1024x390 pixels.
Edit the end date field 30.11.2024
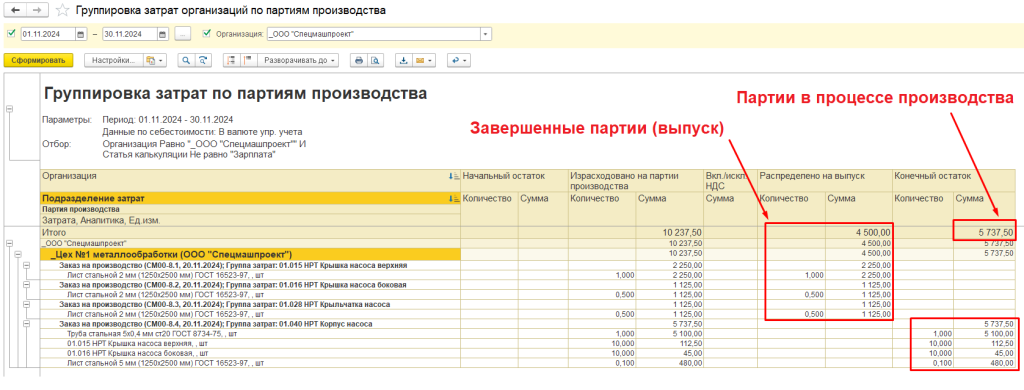(x=130, y=34)
